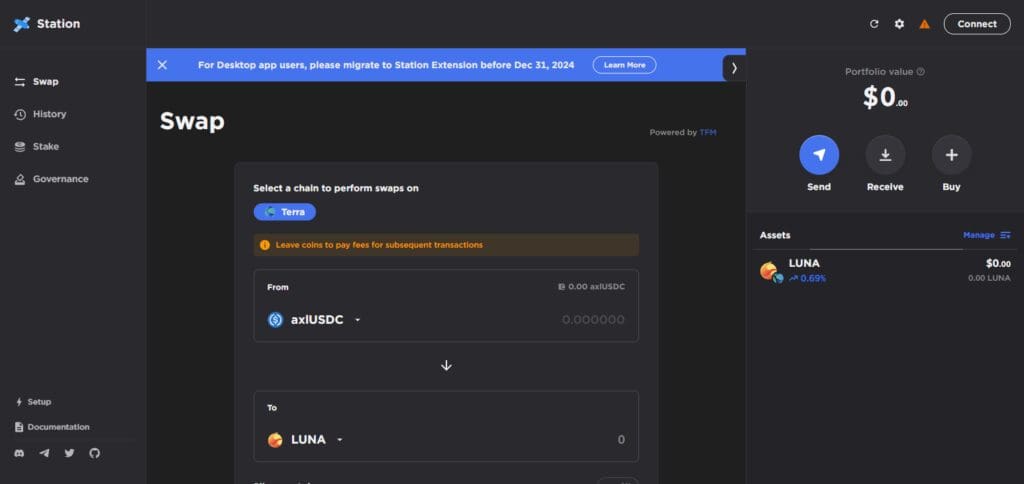Click the Portfolio value help icon
The height and width of the screenshot is (484, 1024).
pyautogui.click(x=921, y=72)
